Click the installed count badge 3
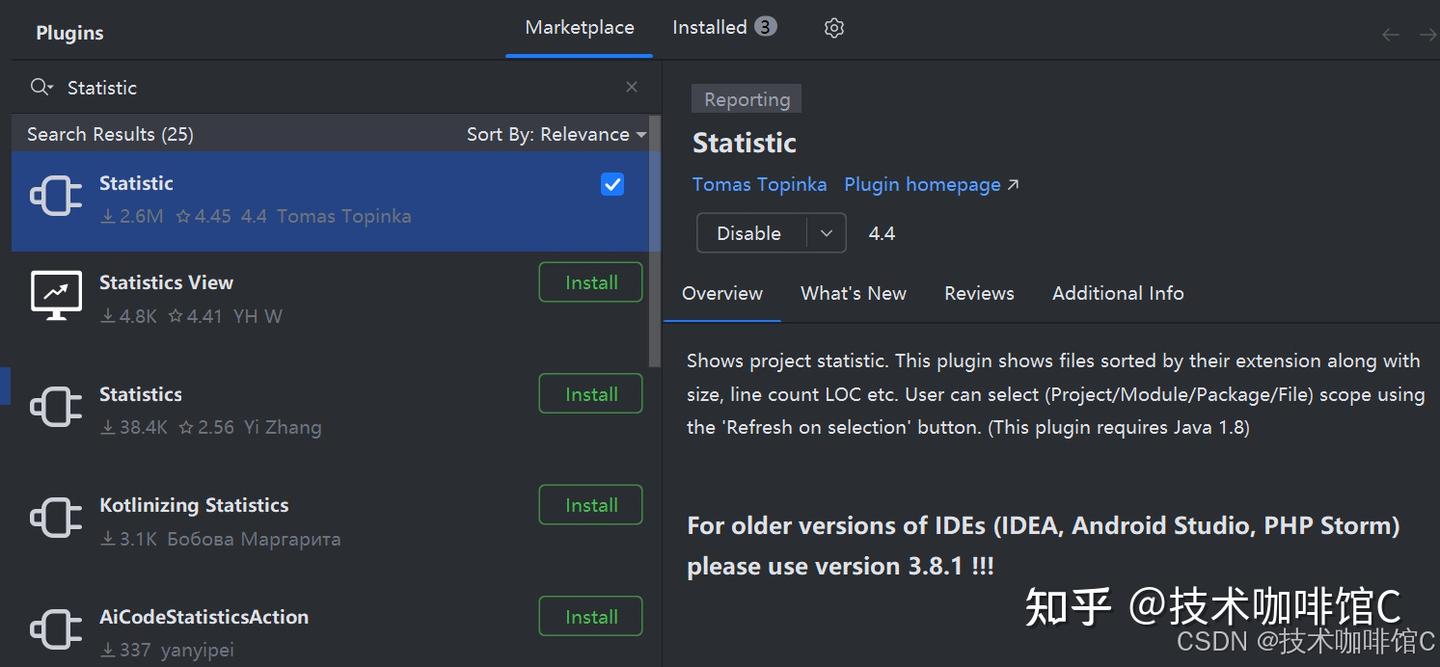 (765, 27)
